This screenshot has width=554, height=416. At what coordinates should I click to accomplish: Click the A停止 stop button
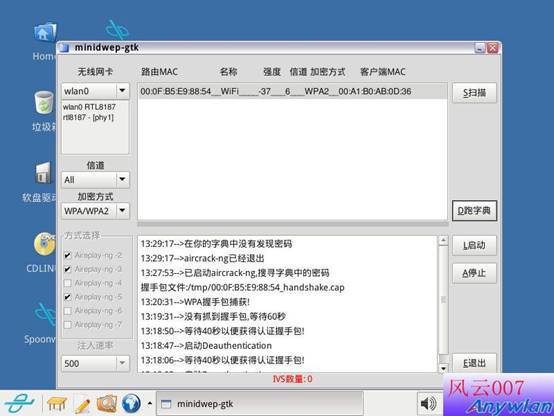tap(475, 273)
